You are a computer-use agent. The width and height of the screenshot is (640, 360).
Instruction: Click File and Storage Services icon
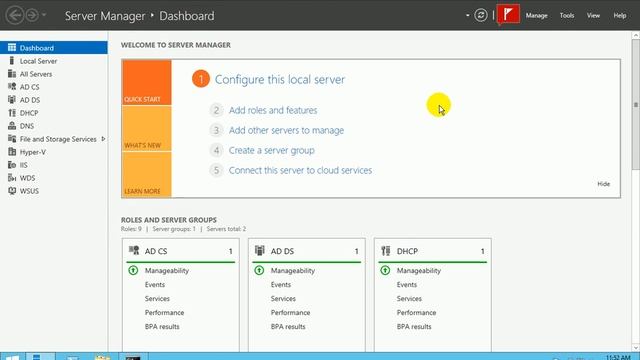pyautogui.click(x=12, y=139)
